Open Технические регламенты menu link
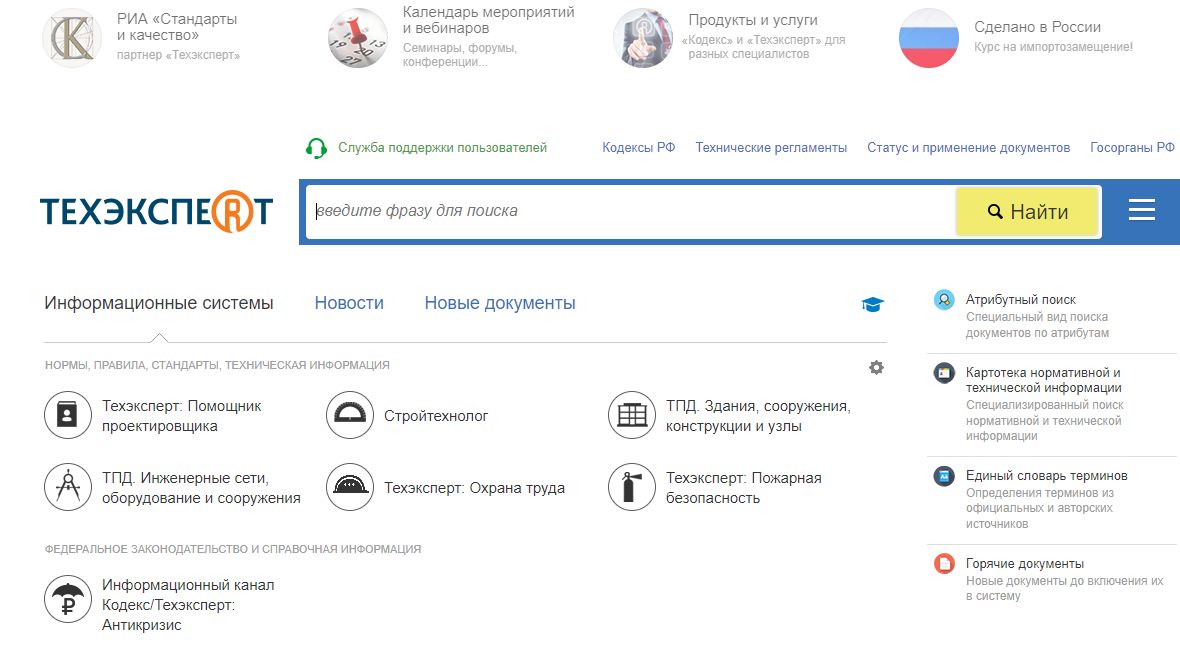1180x661 pixels. [x=771, y=148]
